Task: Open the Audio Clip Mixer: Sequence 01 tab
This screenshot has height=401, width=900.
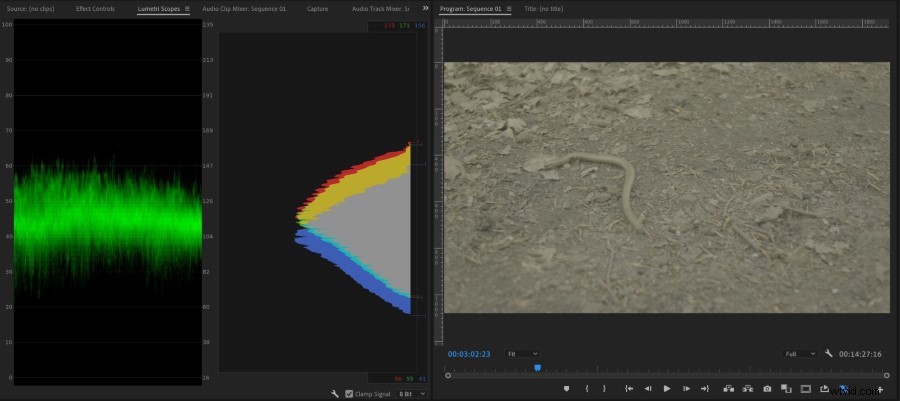Action: point(244,9)
